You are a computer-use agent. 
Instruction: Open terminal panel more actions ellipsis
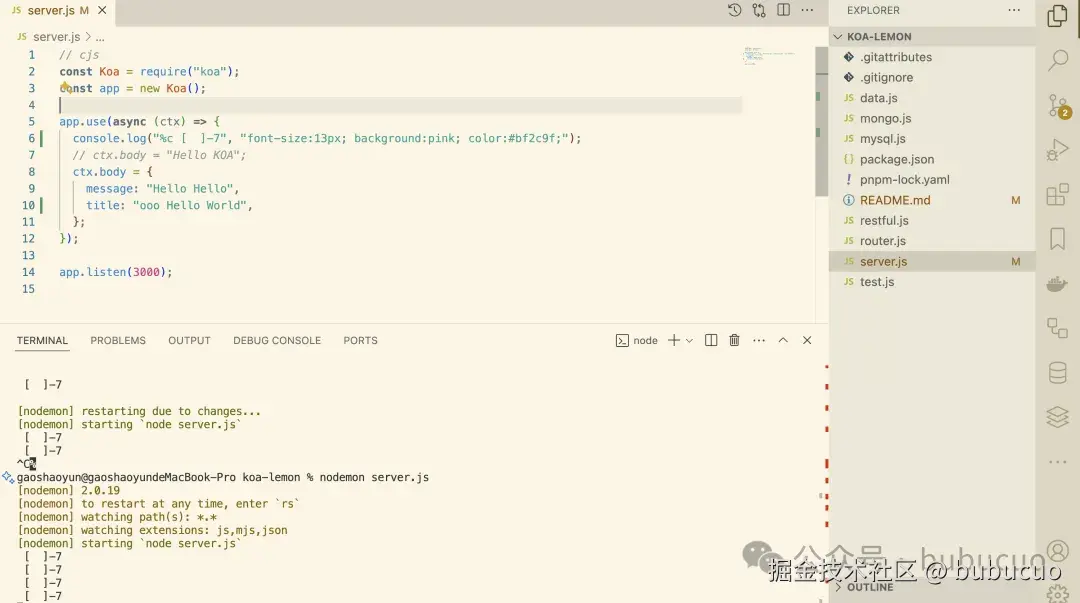(758, 340)
